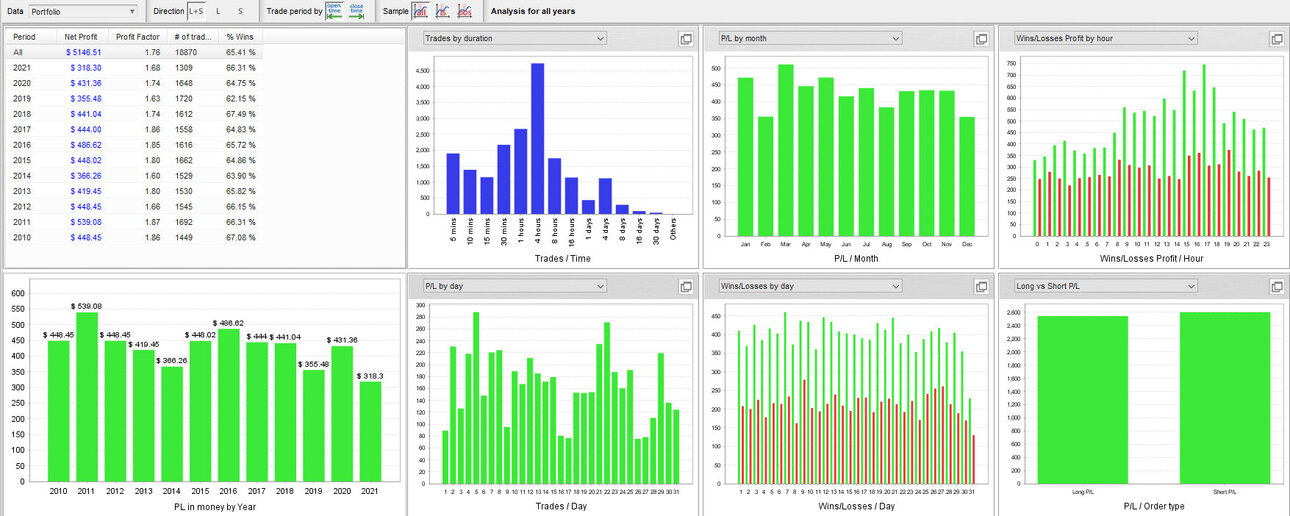Image resolution: width=1290 pixels, height=516 pixels.
Task: Choose the IS sample icon
Action: tap(442, 11)
